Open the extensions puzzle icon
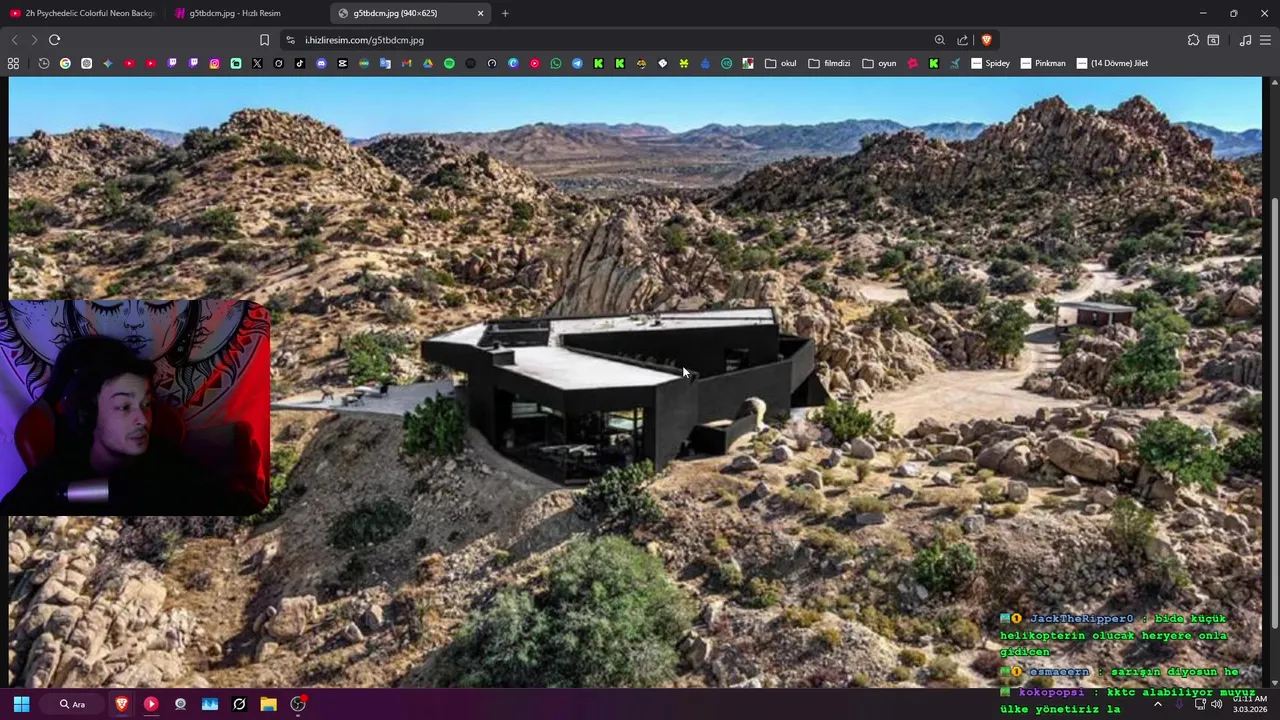The height and width of the screenshot is (720, 1280). click(1193, 40)
